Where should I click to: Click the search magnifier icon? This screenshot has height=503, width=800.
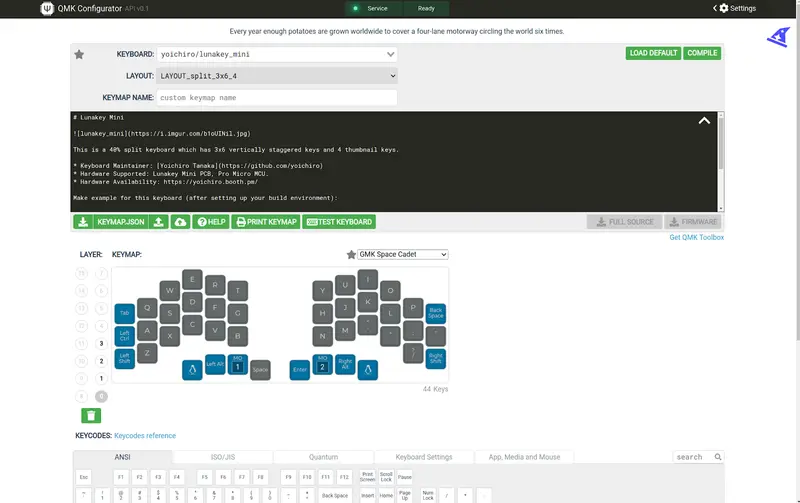[718, 457]
